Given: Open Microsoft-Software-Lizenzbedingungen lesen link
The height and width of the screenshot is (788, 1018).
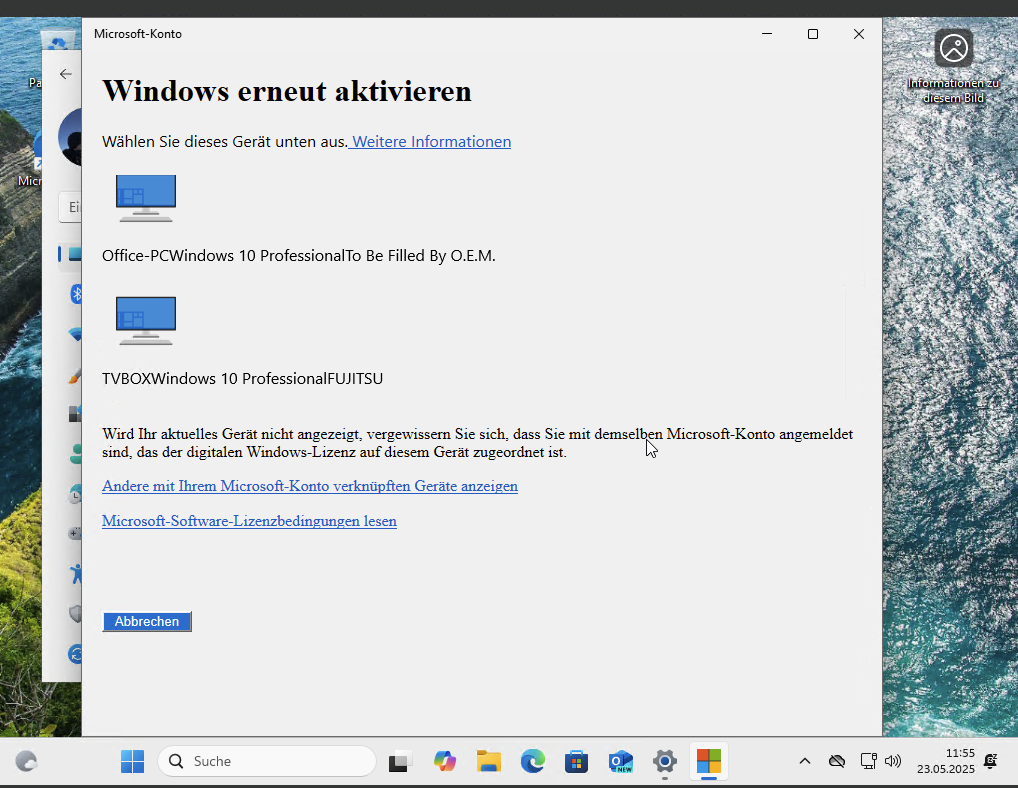Looking at the screenshot, I should point(249,521).
